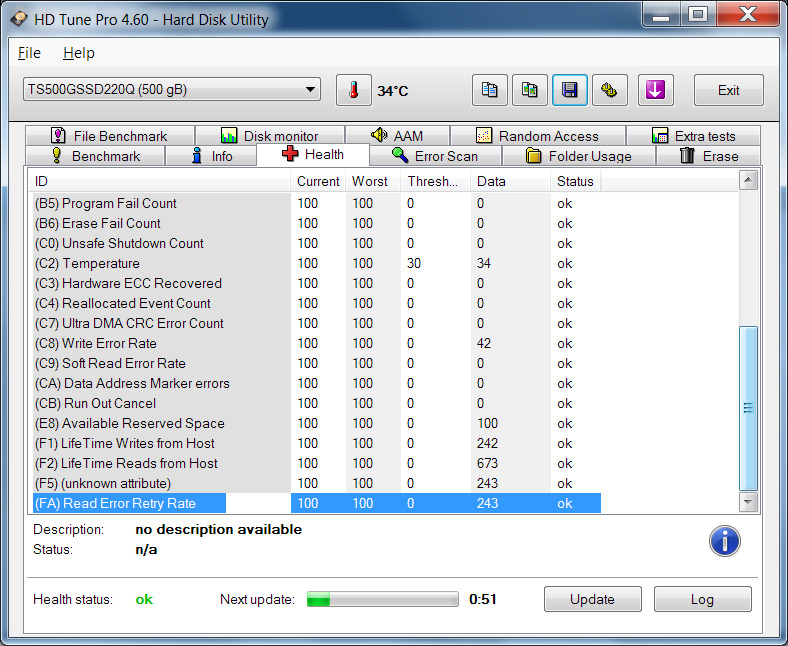This screenshot has height=646, width=788.
Task: Open the Help menu
Action: coord(79,53)
